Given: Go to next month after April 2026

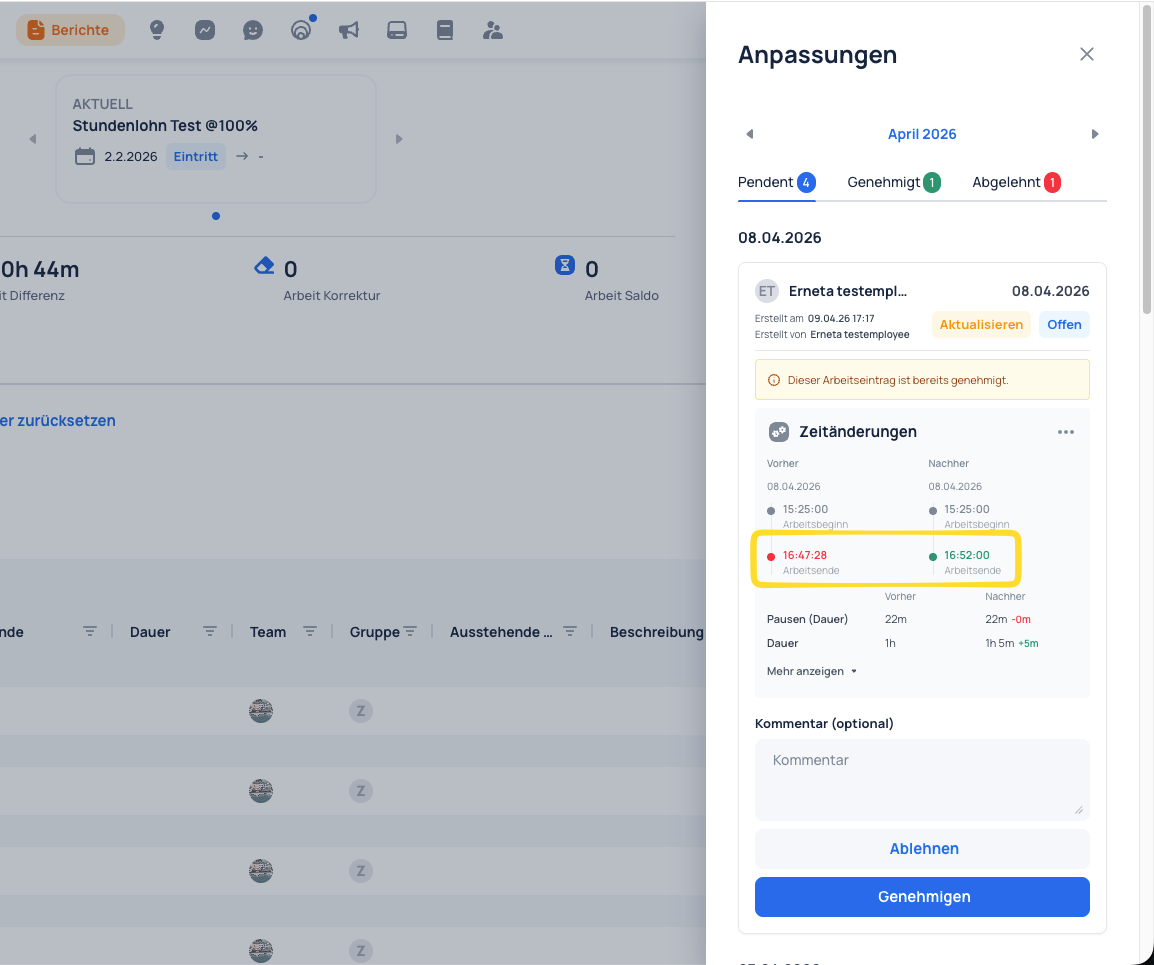Looking at the screenshot, I should coord(1094,134).
